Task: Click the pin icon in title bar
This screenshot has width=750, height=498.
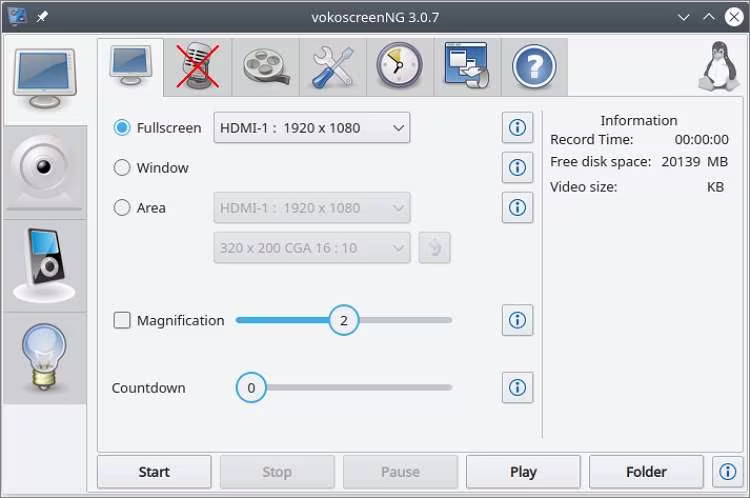Action: click(42, 17)
